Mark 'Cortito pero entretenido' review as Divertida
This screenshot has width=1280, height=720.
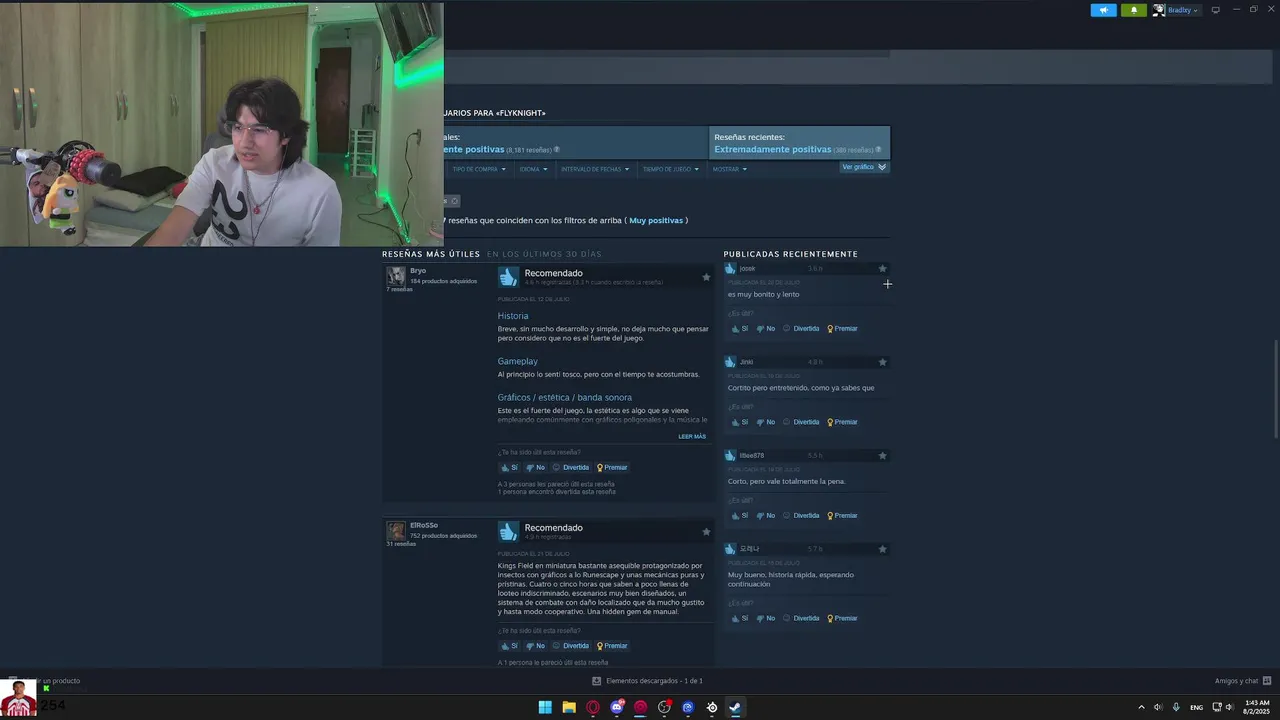click(x=801, y=422)
